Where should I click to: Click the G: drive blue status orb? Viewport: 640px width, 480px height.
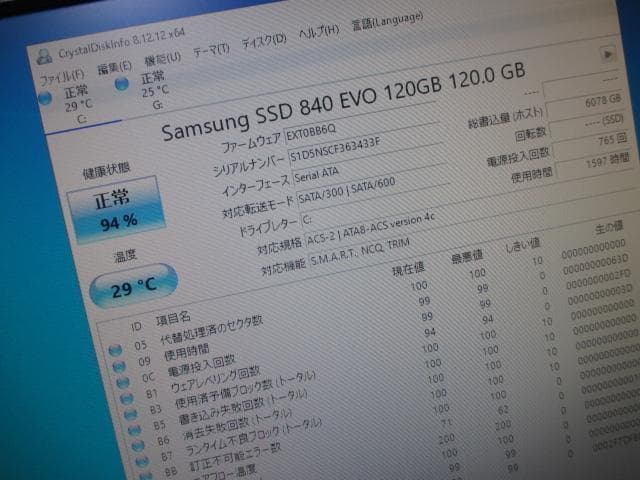tap(122, 84)
